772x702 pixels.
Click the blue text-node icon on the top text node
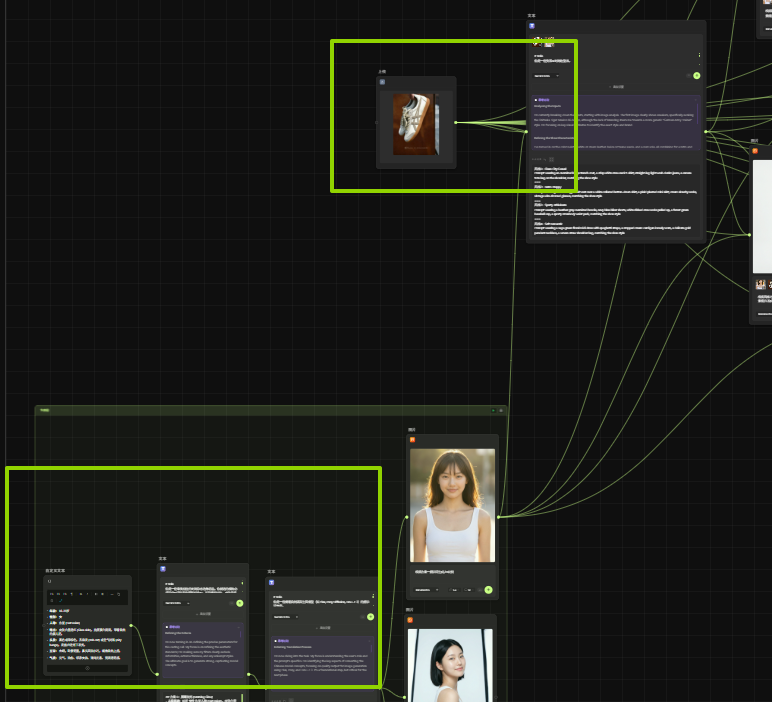[x=532, y=26]
